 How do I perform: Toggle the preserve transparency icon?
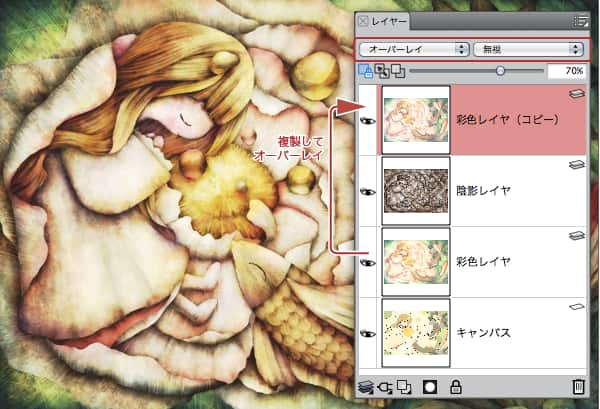tap(365, 71)
